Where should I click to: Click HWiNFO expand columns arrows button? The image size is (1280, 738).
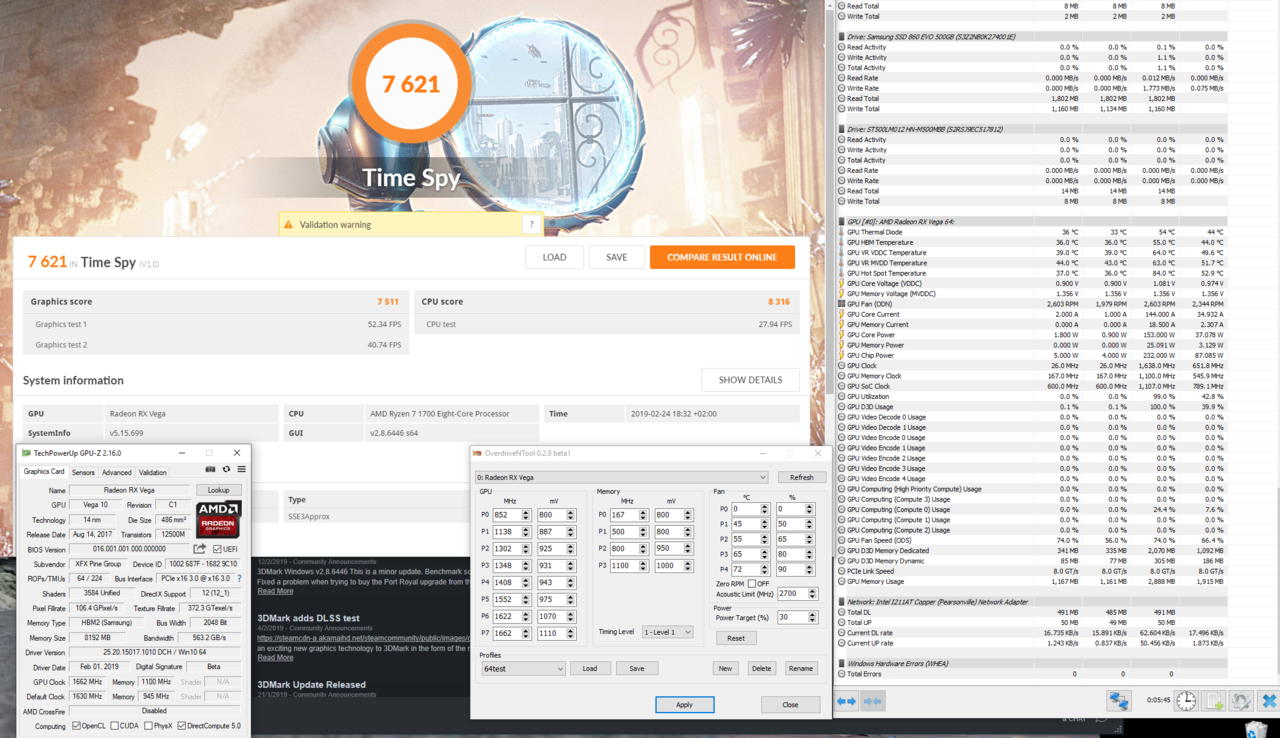(x=846, y=701)
